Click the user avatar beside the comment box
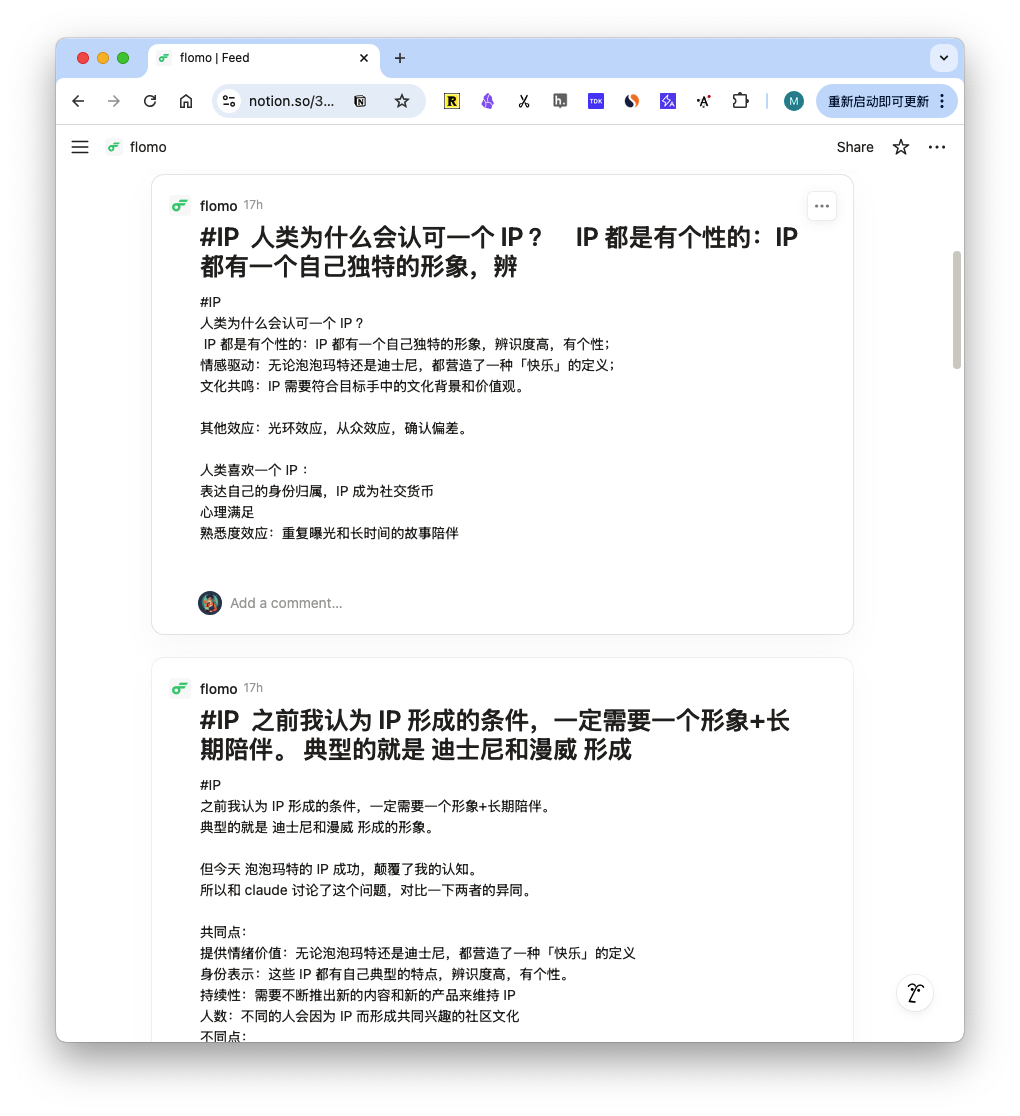Image resolution: width=1020 pixels, height=1116 pixels. point(210,603)
